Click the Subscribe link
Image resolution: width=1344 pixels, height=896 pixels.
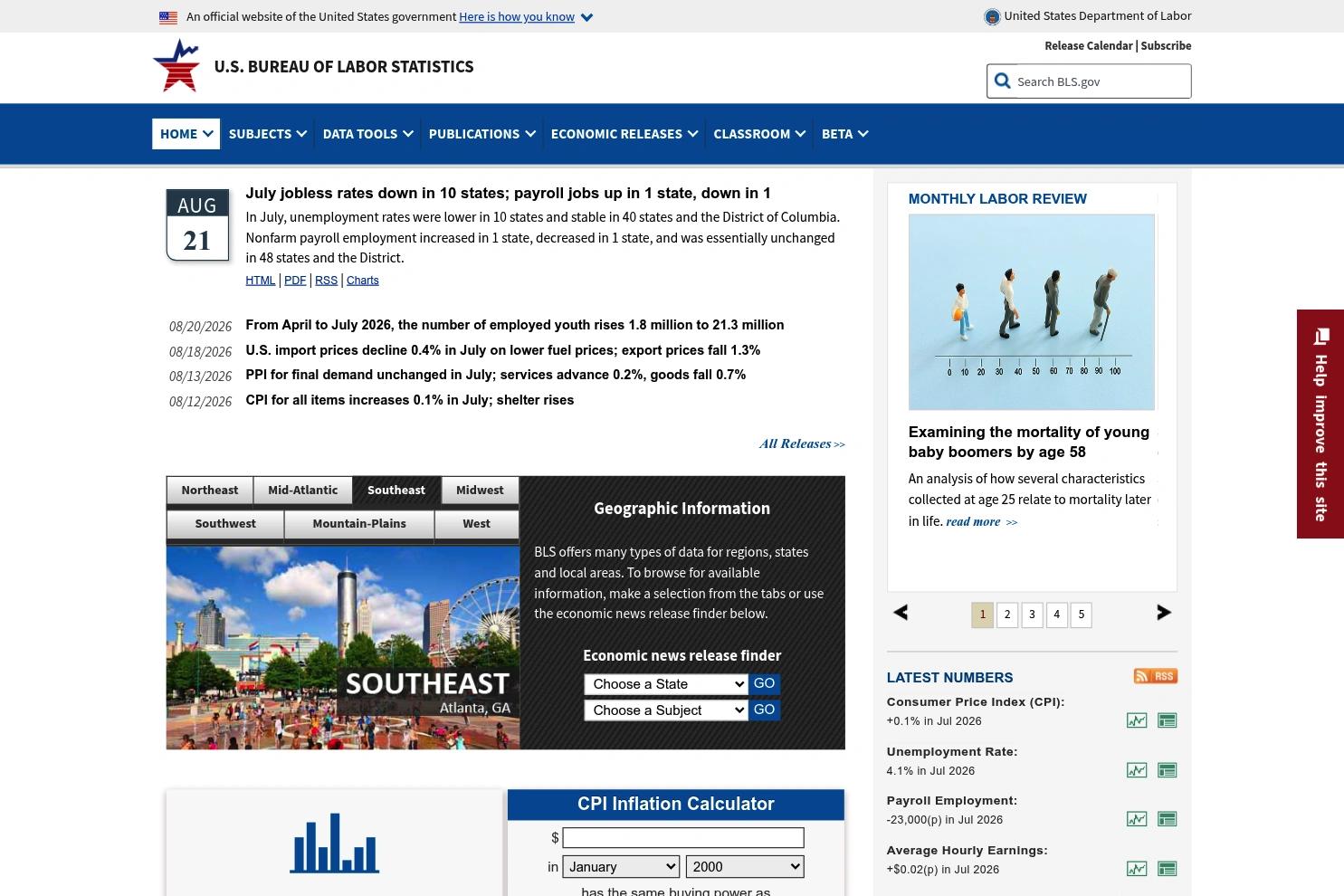click(1166, 45)
